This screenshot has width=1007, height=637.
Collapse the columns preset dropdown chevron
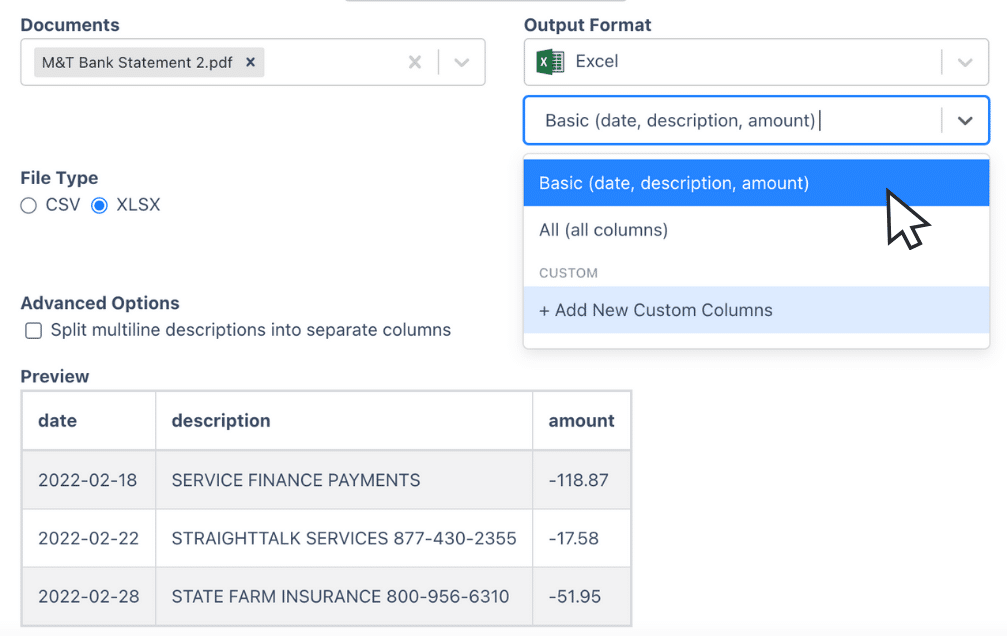pyautogui.click(x=965, y=121)
